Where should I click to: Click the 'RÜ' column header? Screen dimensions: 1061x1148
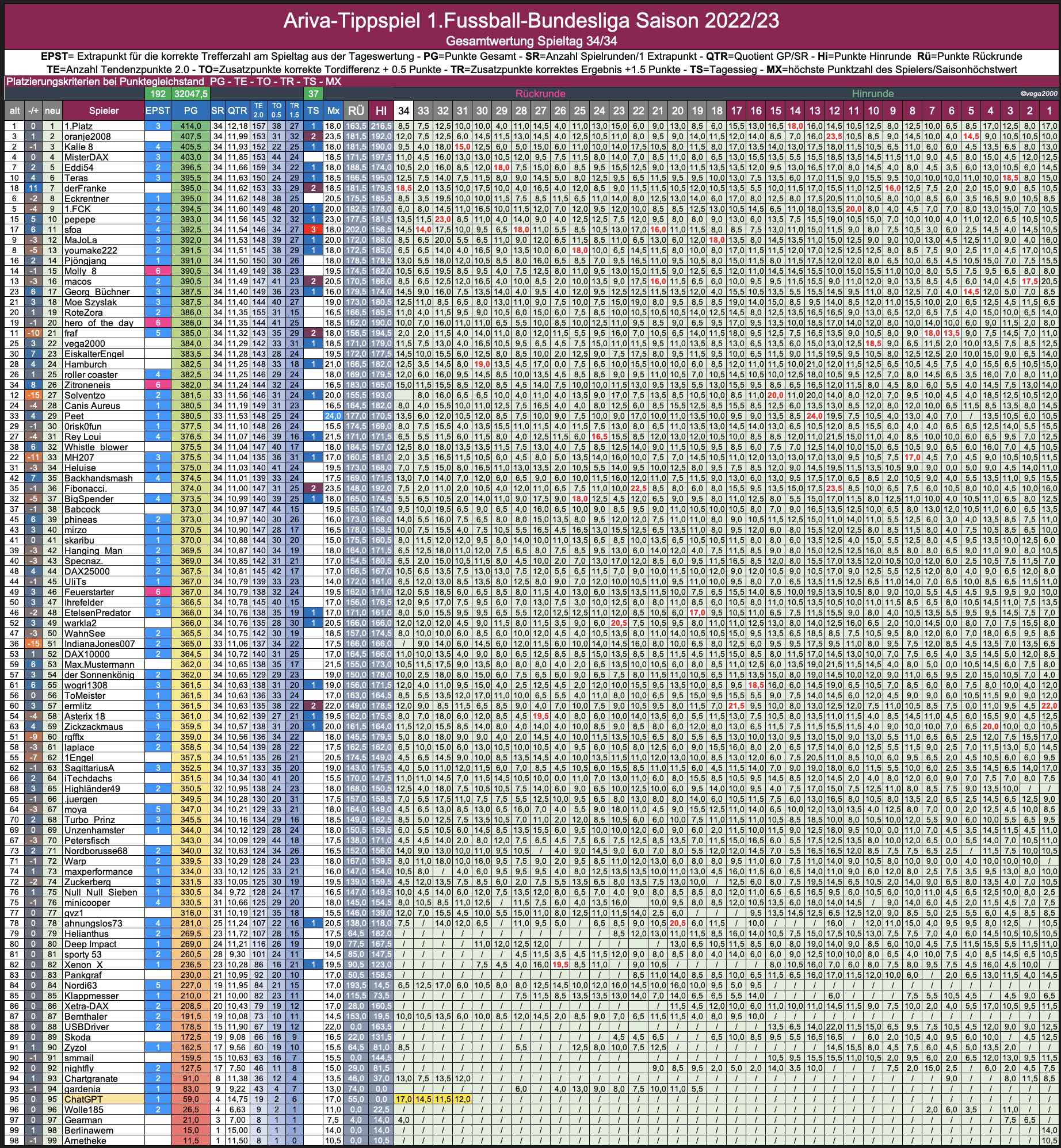pyautogui.click(x=356, y=110)
